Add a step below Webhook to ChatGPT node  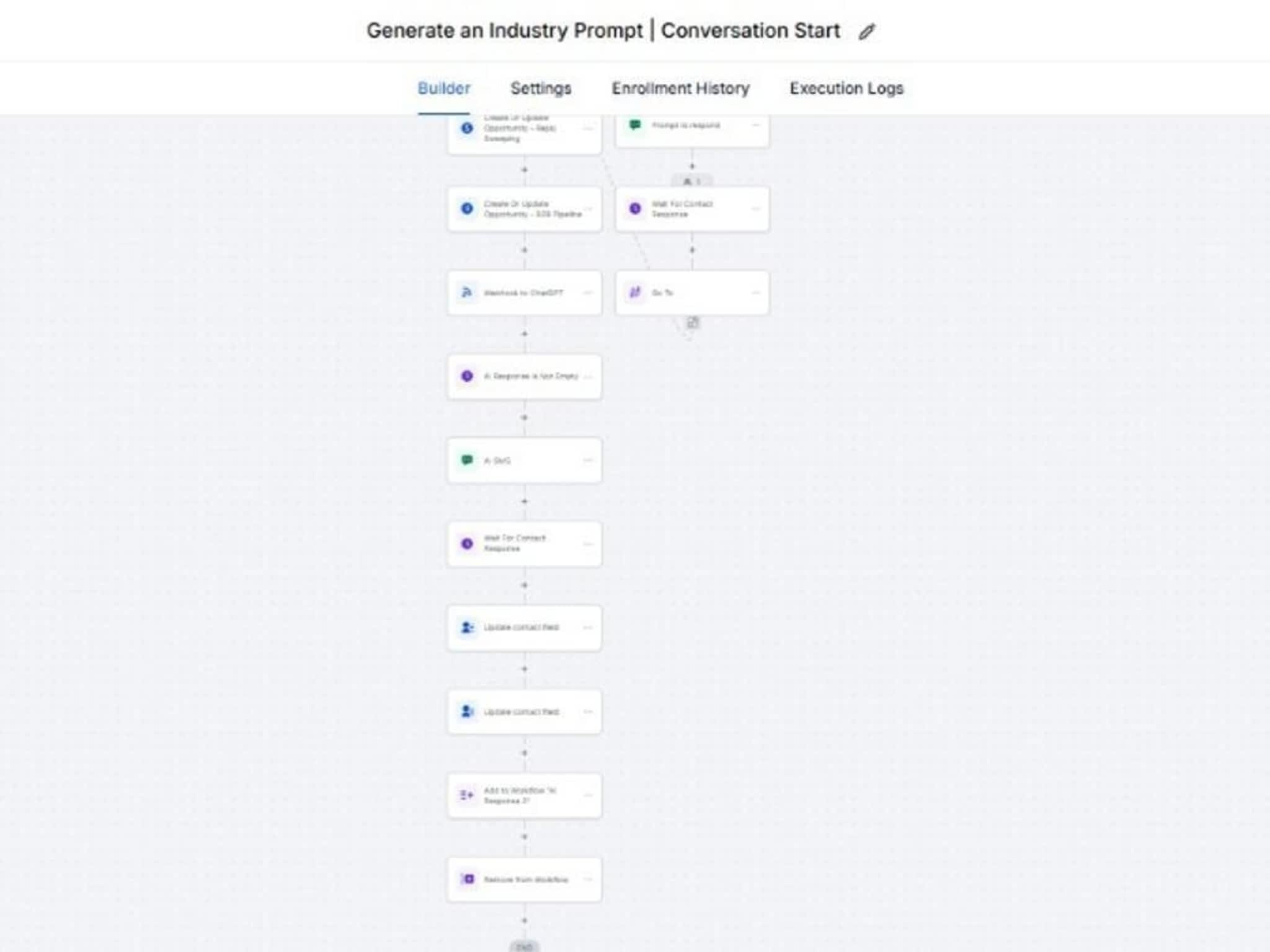click(525, 334)
